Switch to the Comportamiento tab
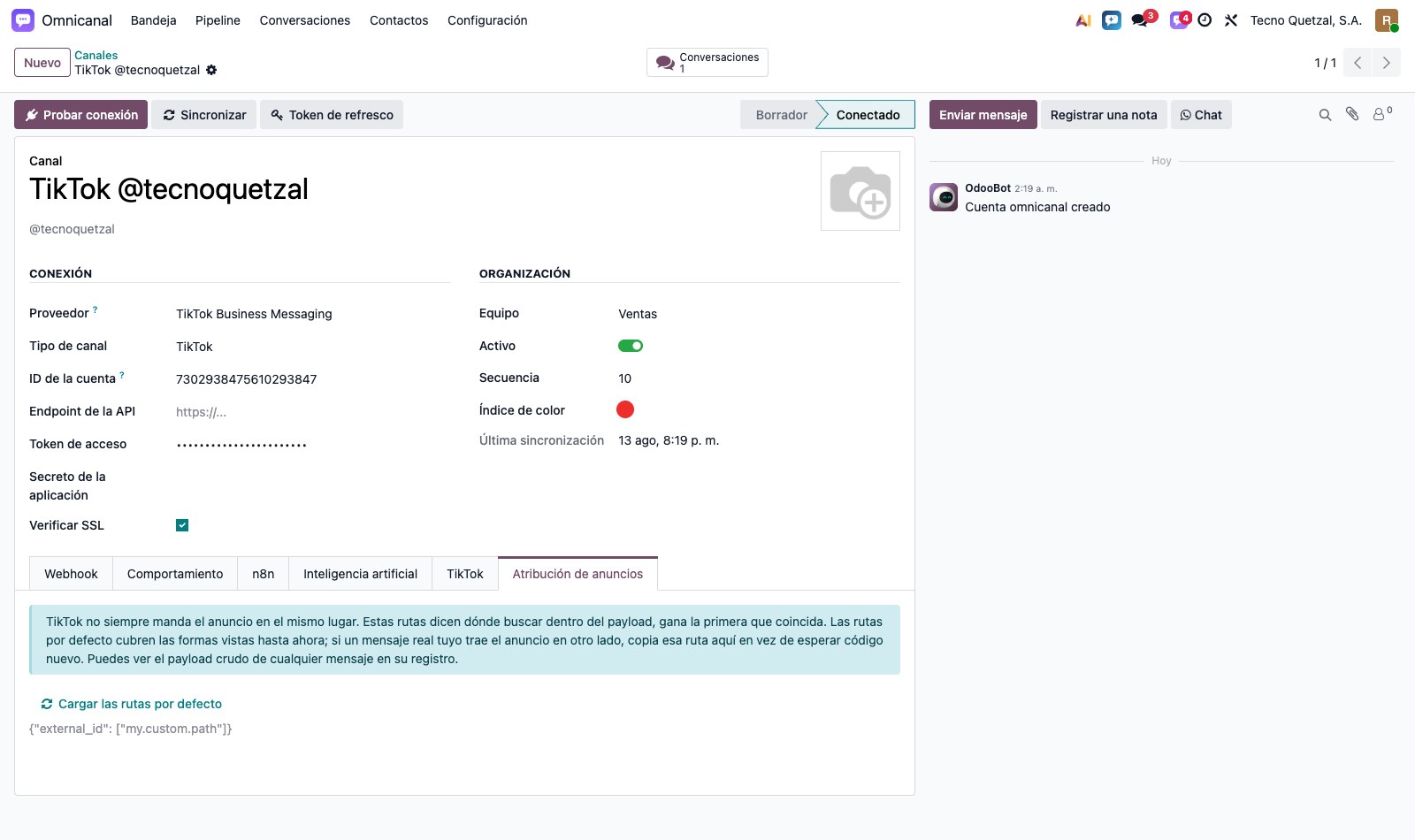This screenshot has width=1415, height=840. pyautogui.click(x=175, y=574)
